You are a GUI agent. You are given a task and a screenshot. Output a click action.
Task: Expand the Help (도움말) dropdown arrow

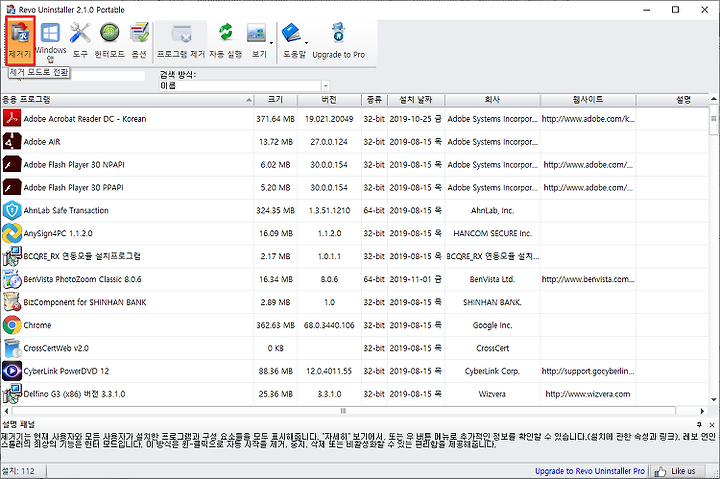click(x=306, y=43)
